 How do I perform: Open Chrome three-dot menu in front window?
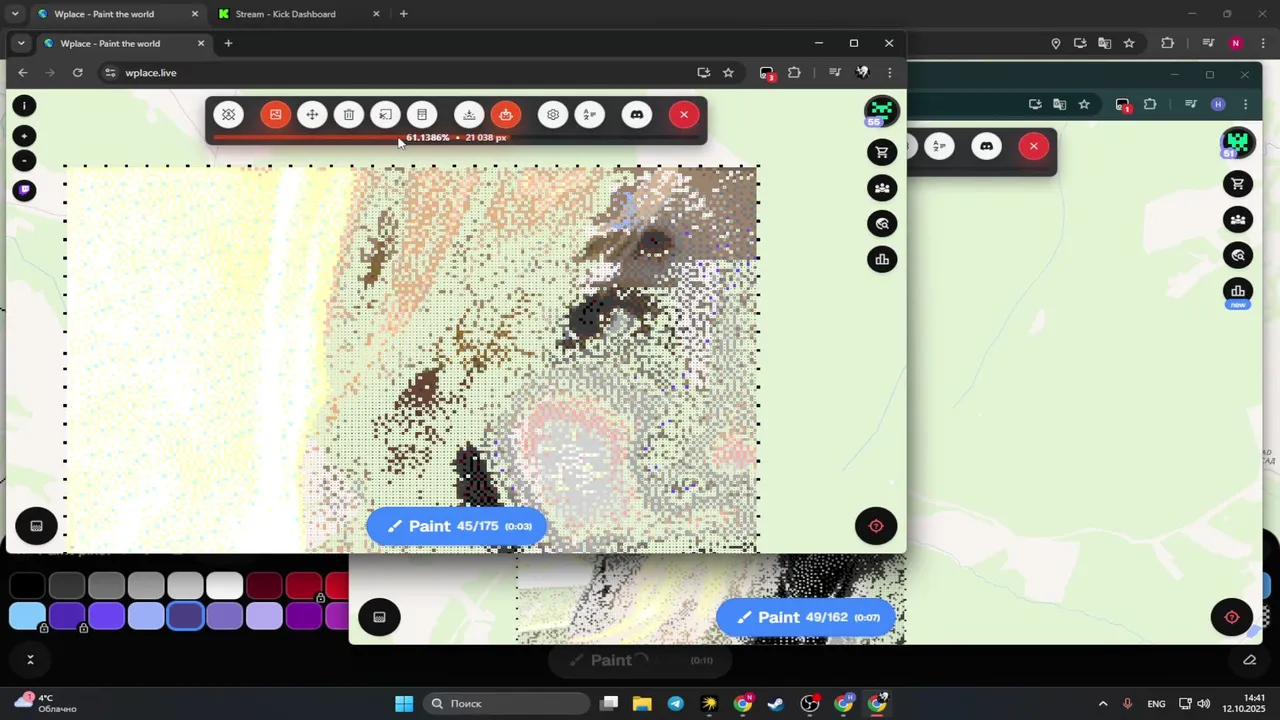[889, 73]
